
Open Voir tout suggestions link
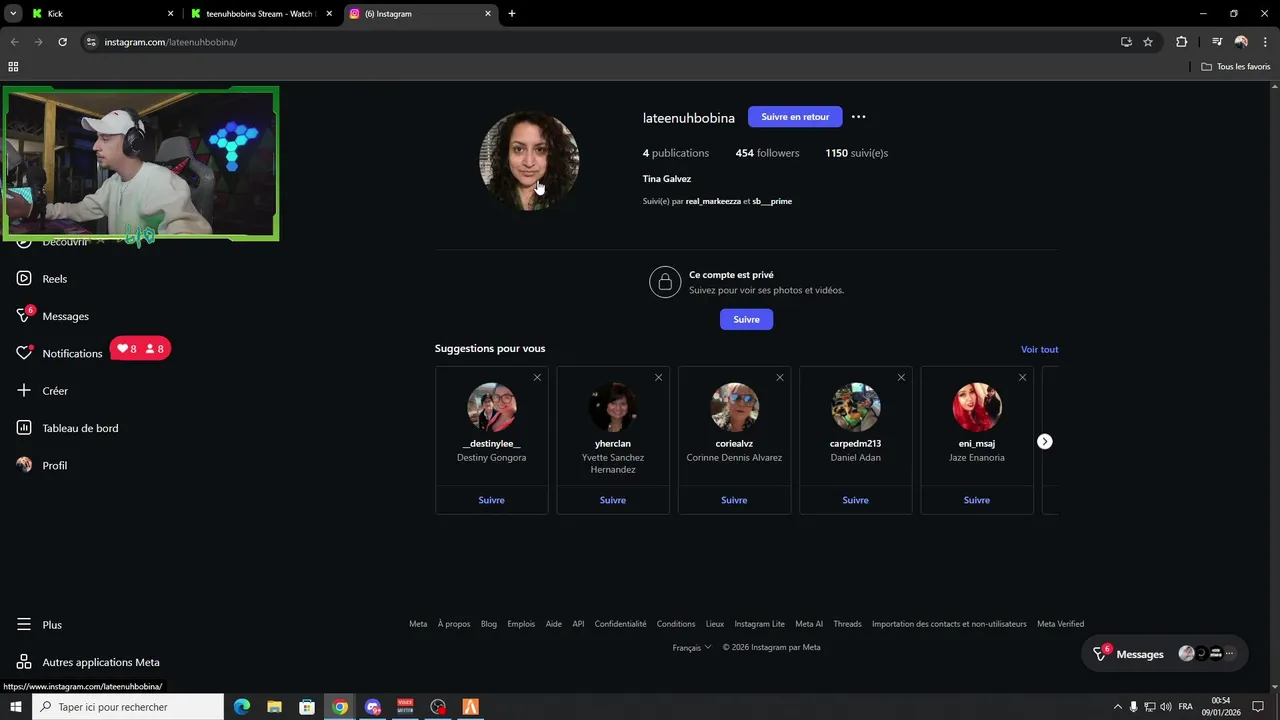click(x=1039, y=349)
